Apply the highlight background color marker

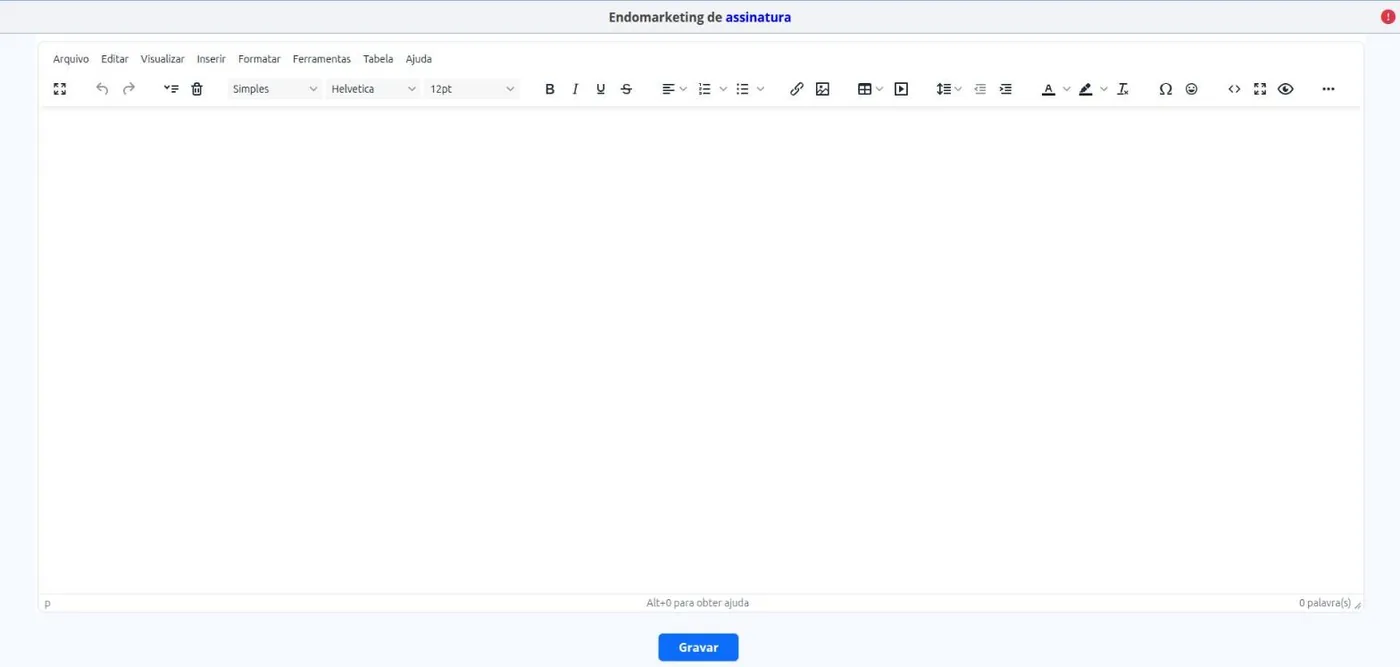click(1086, 89)
